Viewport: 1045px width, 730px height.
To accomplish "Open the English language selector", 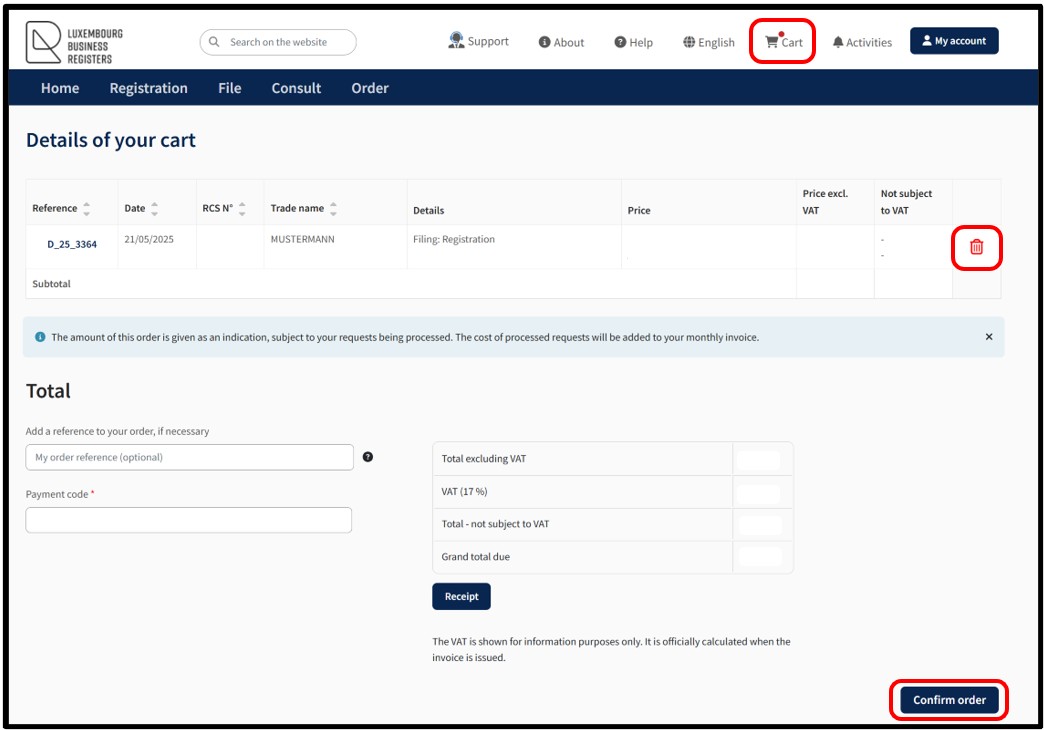I will (708, 42).
